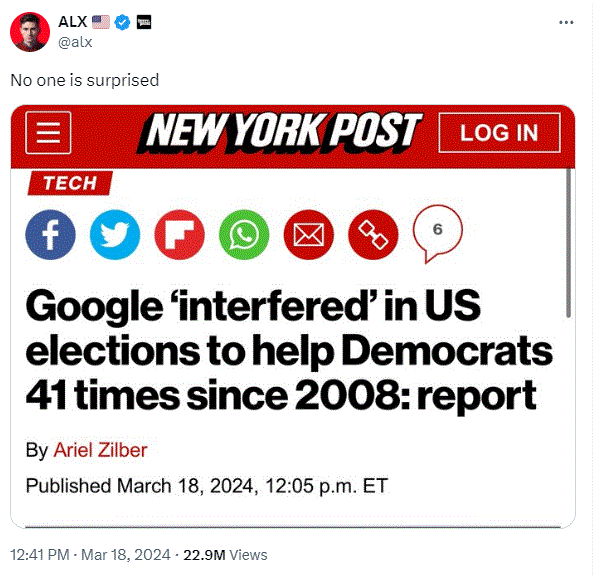Viewport: 594px width, 576px height.
Task: Copy article link with chain icon
Action: 373,235
